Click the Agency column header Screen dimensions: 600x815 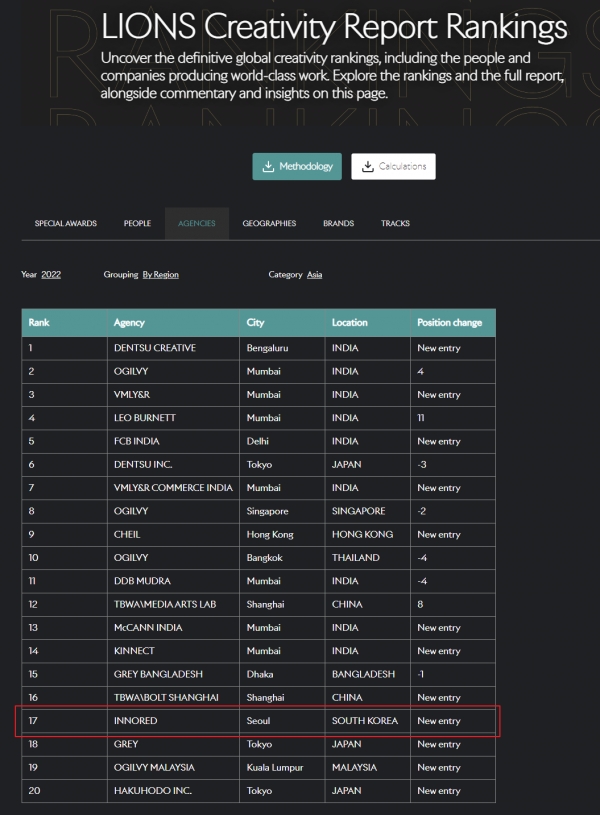[173, 322]
